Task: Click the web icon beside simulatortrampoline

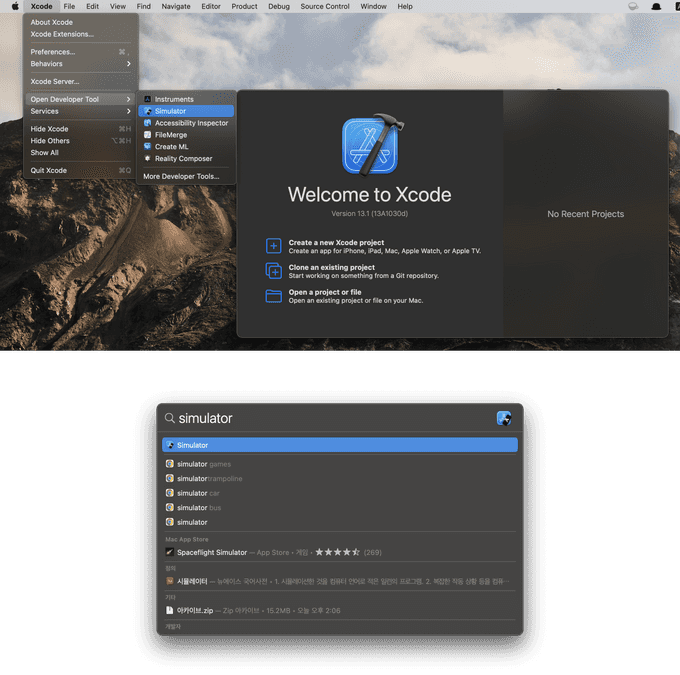Action: tap(170, 478)
